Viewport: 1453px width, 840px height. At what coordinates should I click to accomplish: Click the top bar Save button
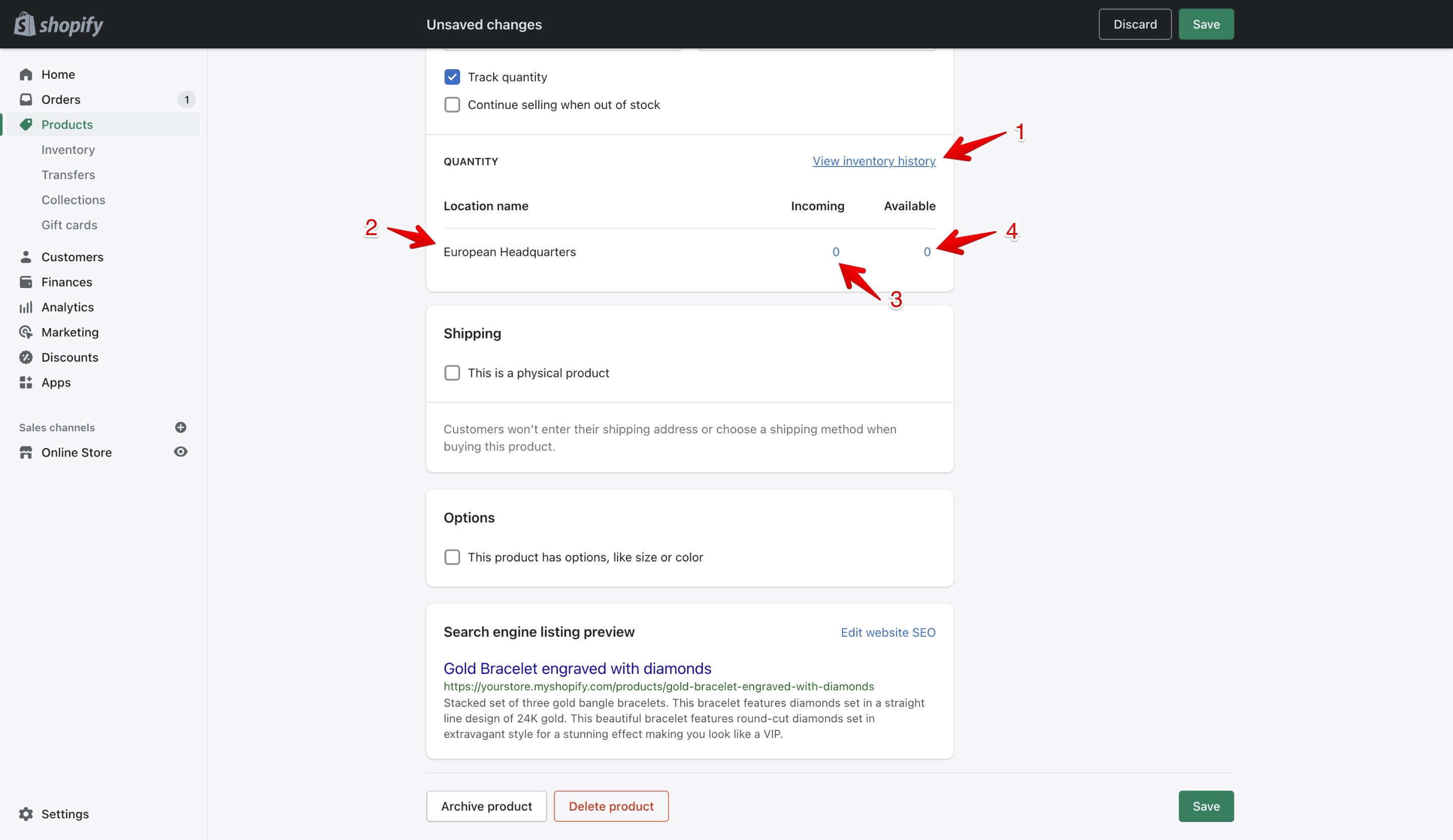coord(1206,24)
